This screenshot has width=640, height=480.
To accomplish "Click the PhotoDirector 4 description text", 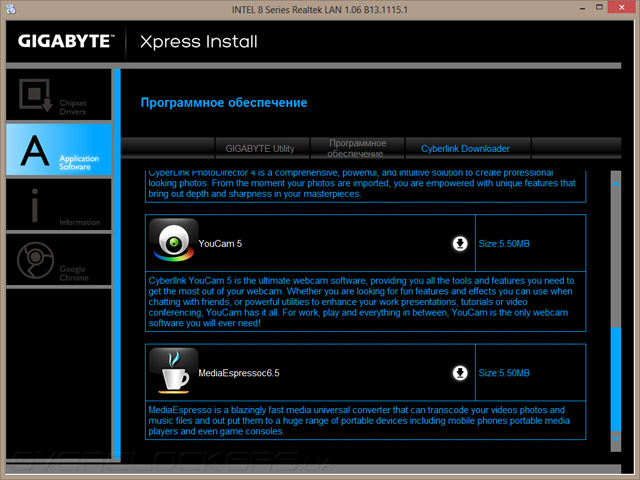I will coord(362,184).
